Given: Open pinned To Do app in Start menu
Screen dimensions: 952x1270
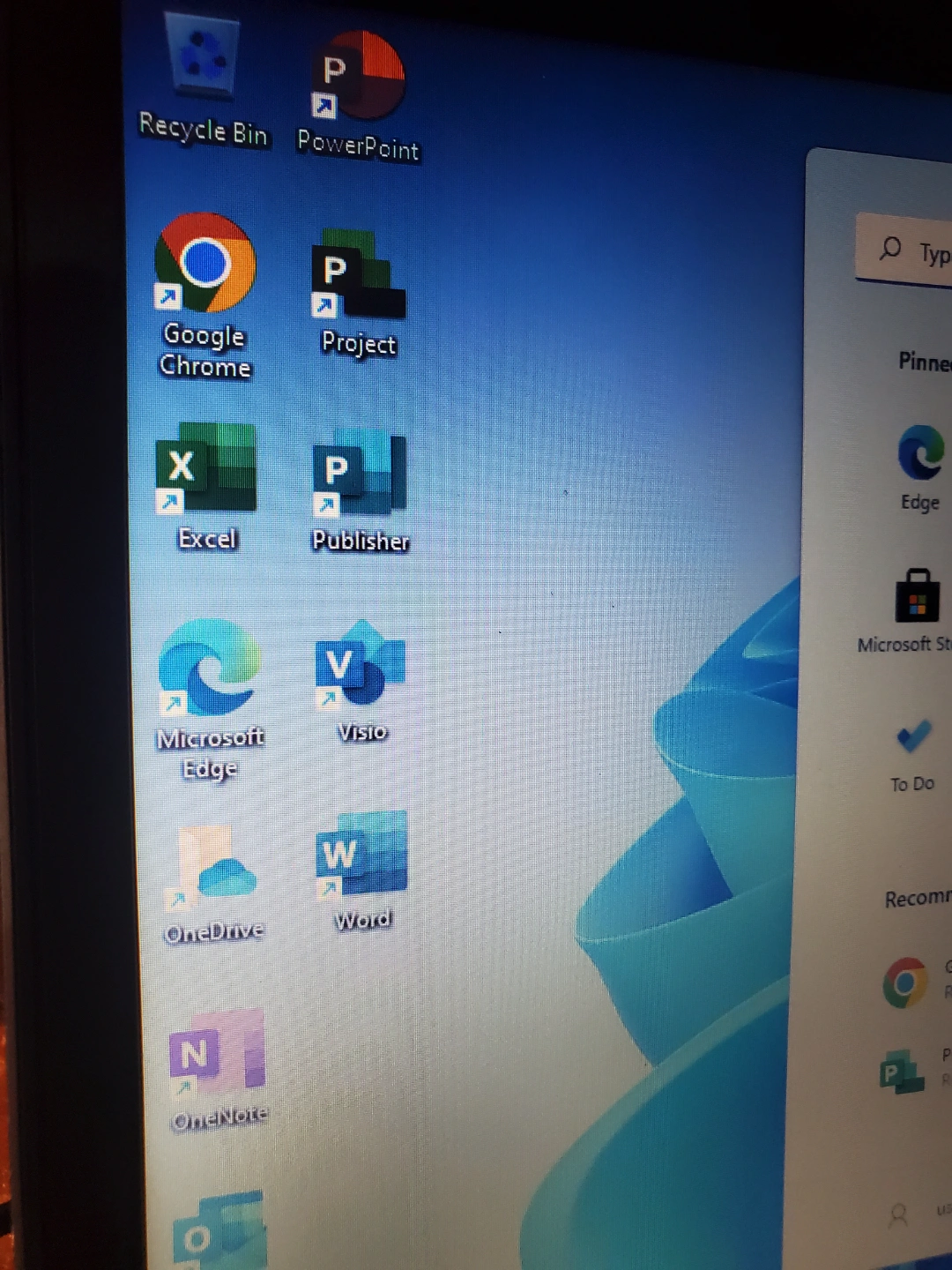Looking at the screenshot, I should click(913, 756).
